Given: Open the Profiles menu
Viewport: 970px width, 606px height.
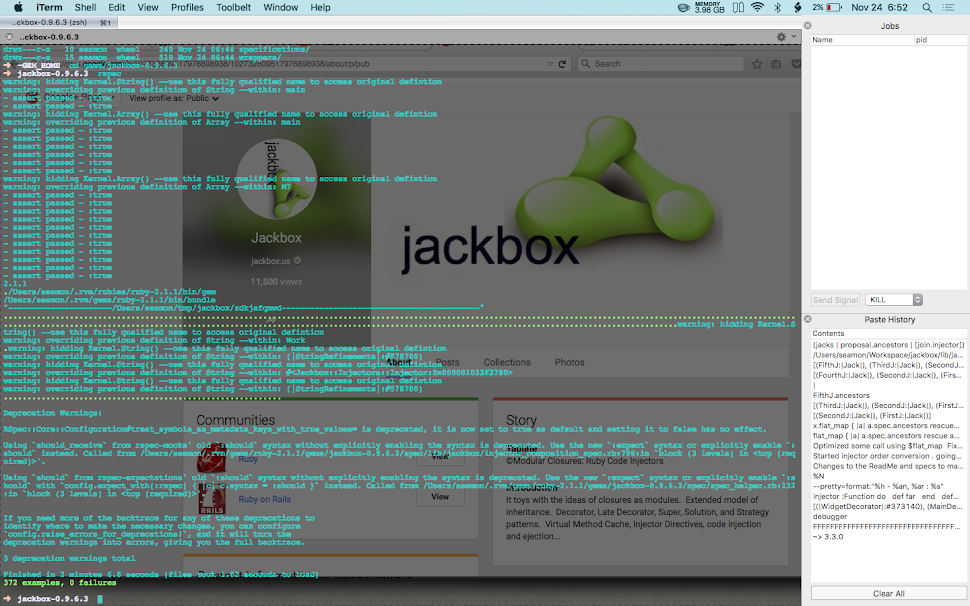Looking at the screenshot, I should point(187,7).
